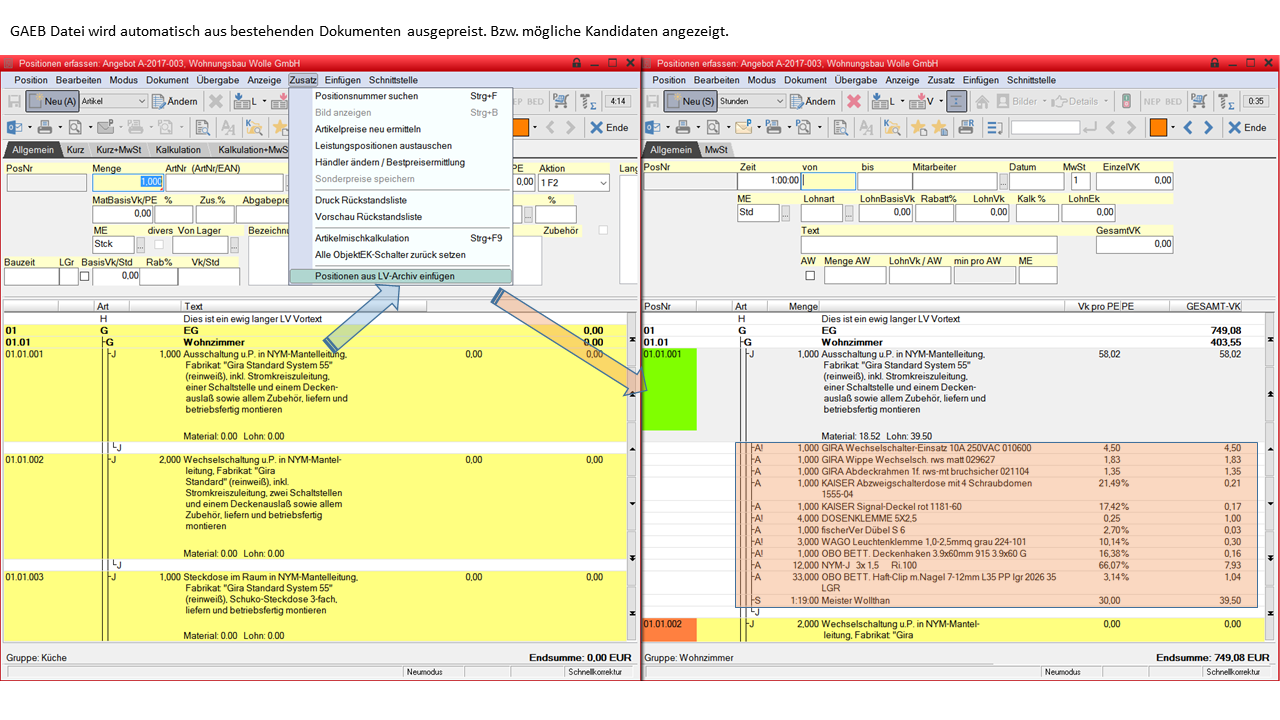The width and height of the screenshot is (1280, 720).
Task: Toggle the divers checkbox in left window
Action: click(160, 244)
